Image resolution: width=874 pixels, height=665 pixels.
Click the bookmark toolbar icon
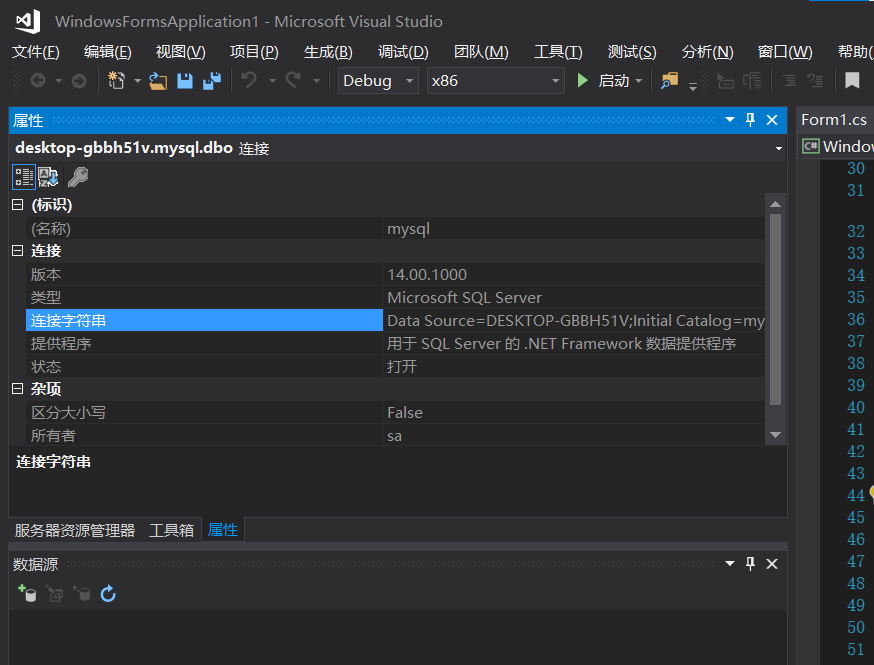pyautogui.click(x=852, y=81)
